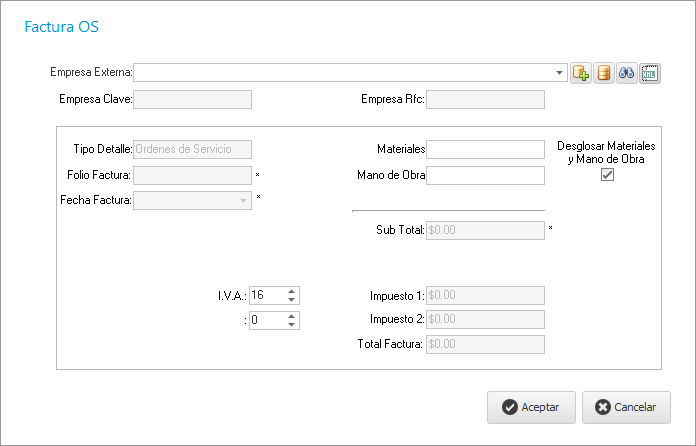
Task: Click into the Mano de Obra field
Action: click(485, 175)
